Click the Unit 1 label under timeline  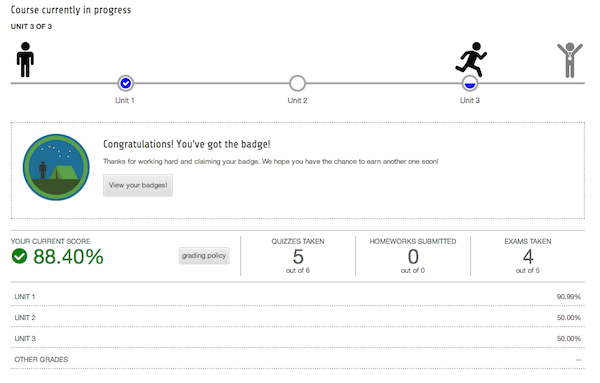tap(125, 101)
